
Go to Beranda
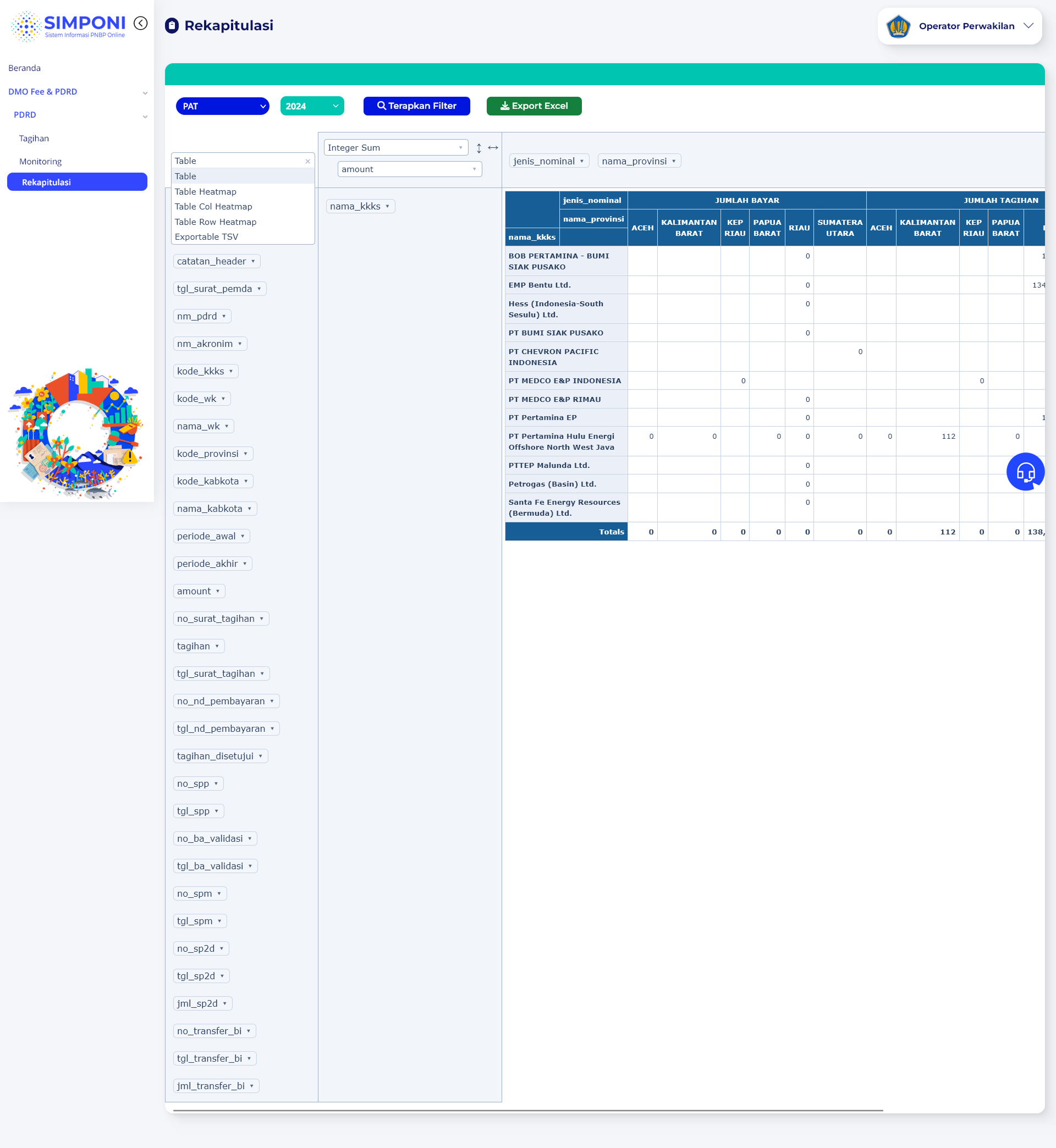click(25, 69)
